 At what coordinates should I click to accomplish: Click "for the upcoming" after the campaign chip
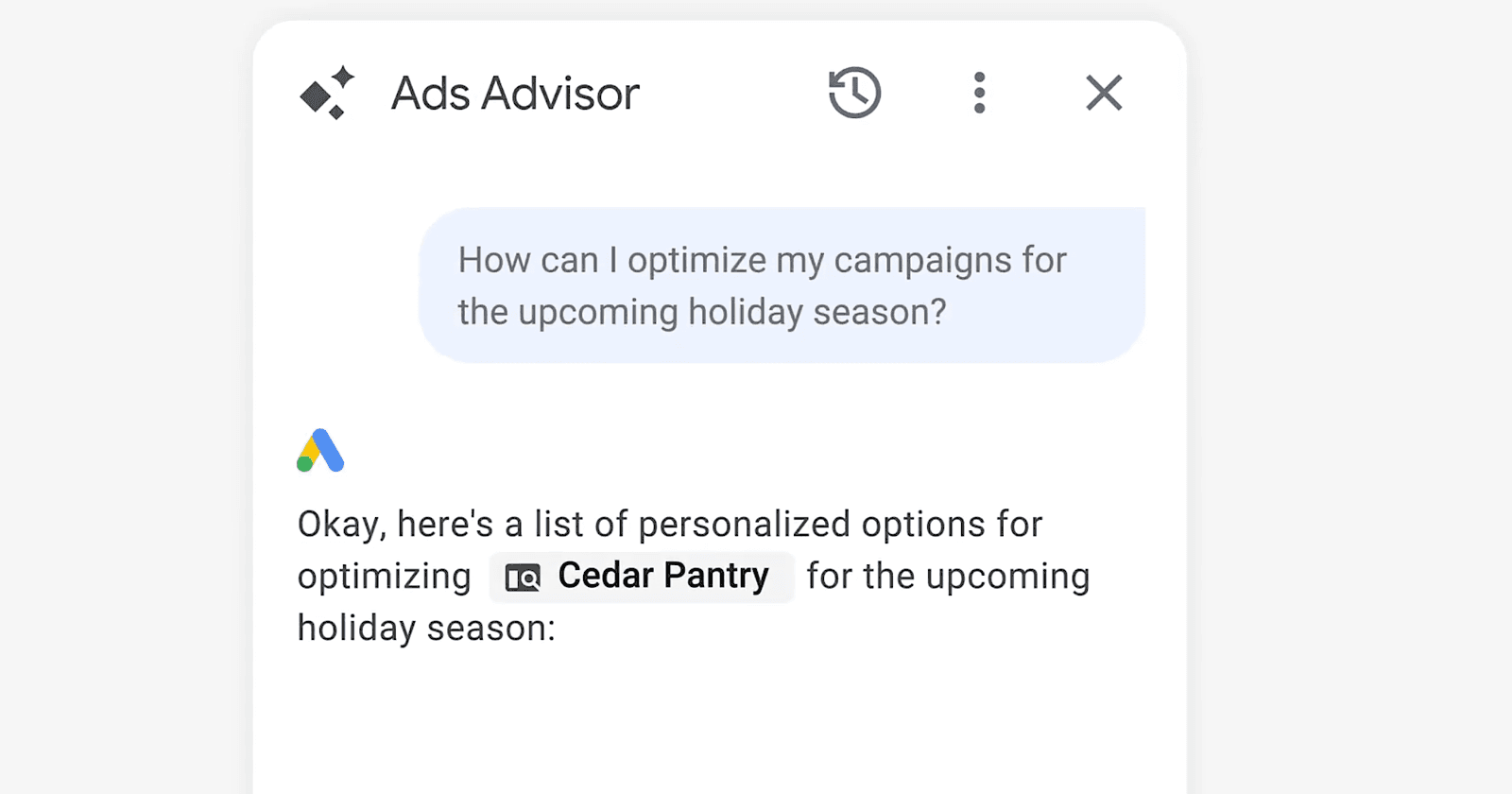[948, 577]
